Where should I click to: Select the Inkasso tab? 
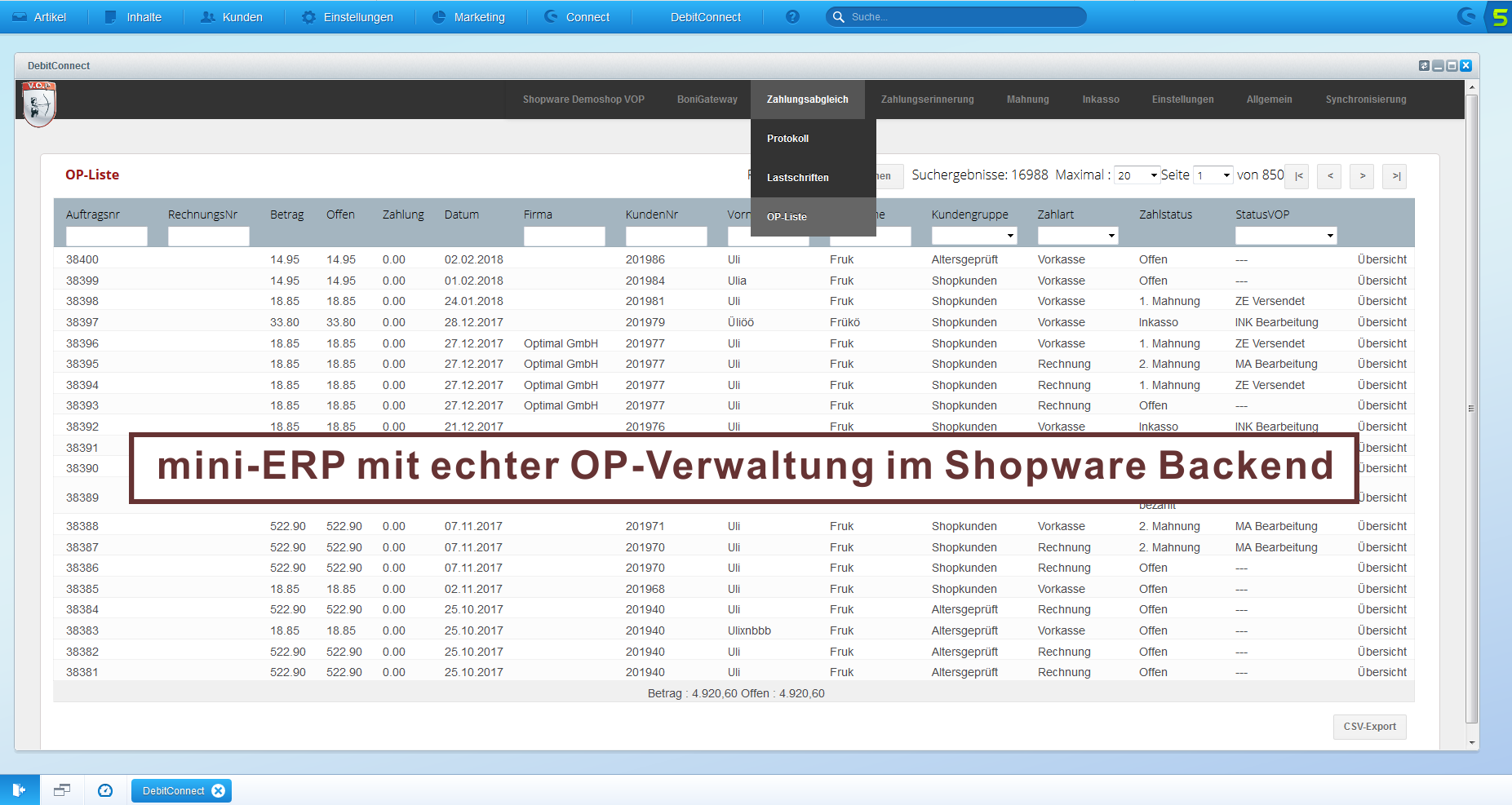pyautogui.click(x=1101, y=100)
